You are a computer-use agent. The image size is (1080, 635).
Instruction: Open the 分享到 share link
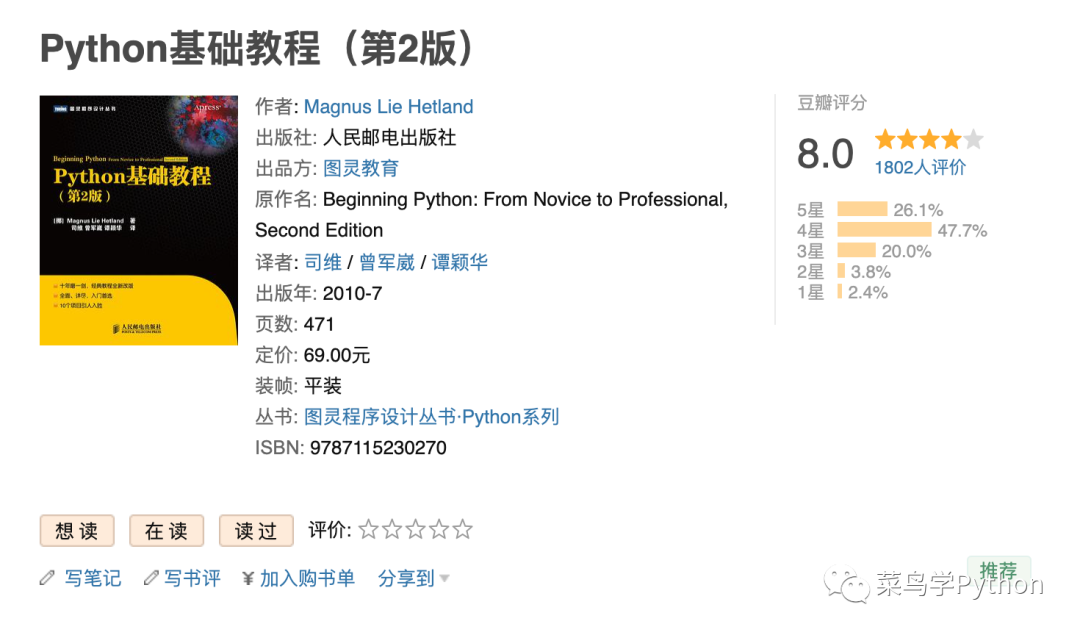tap(406, 578)
